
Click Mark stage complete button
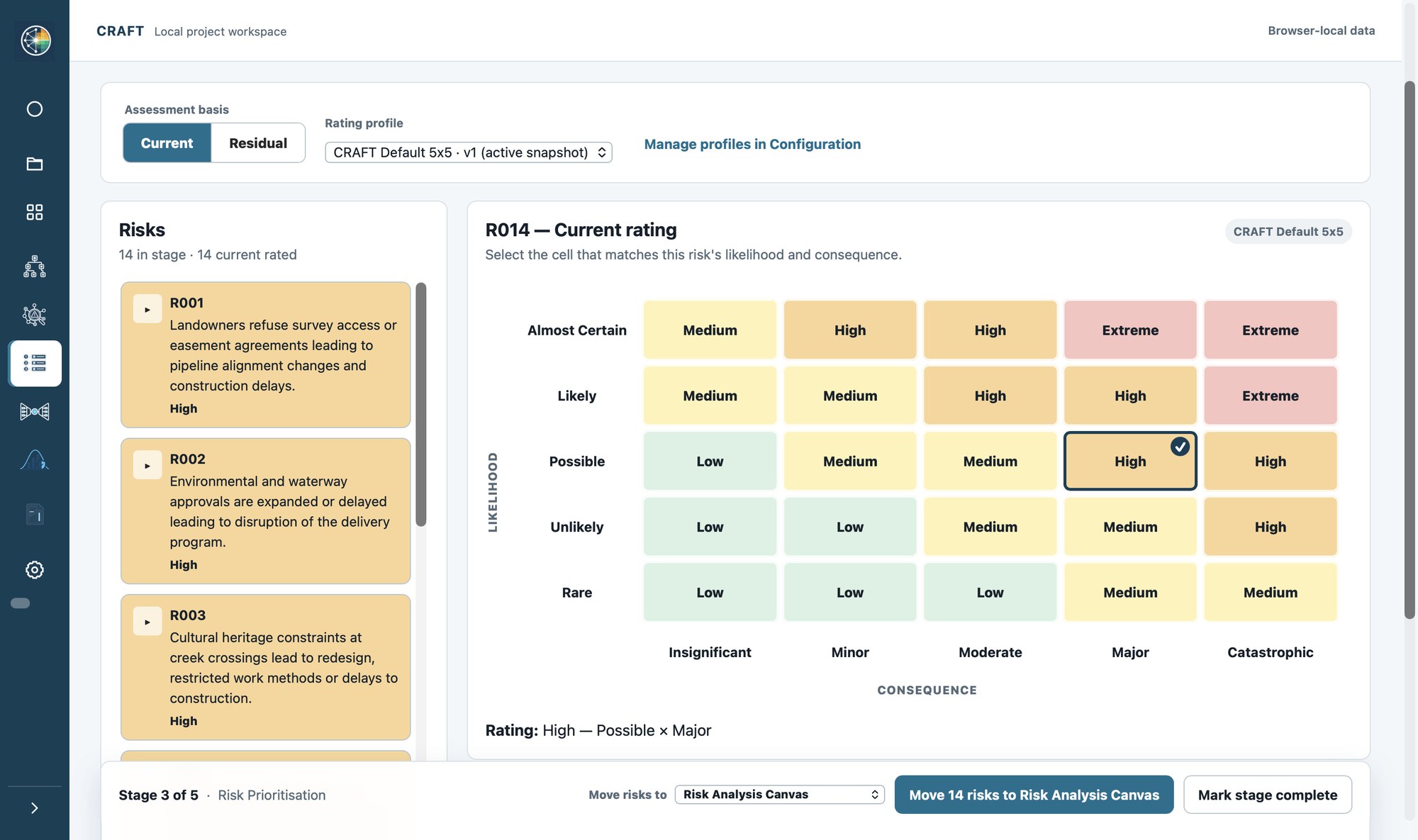click(1268, 795)
